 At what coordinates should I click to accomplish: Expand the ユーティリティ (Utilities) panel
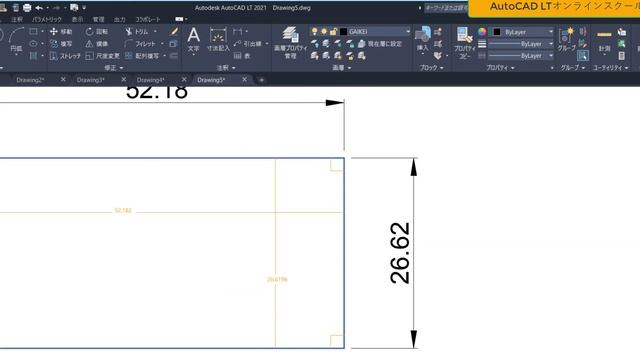611,68
